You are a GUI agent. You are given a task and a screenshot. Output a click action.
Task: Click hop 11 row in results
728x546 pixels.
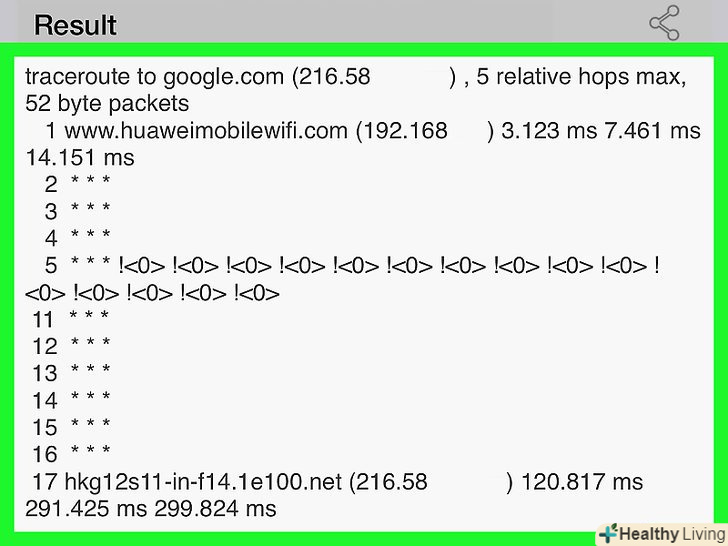(70, 319)
